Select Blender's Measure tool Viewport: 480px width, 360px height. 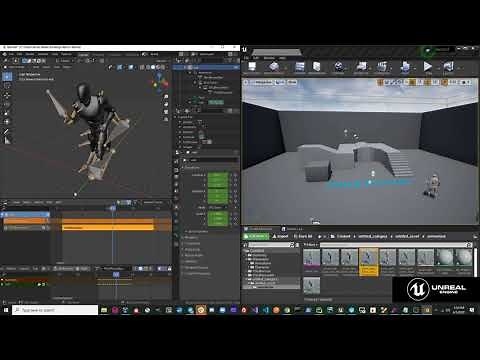click(7, 141)
